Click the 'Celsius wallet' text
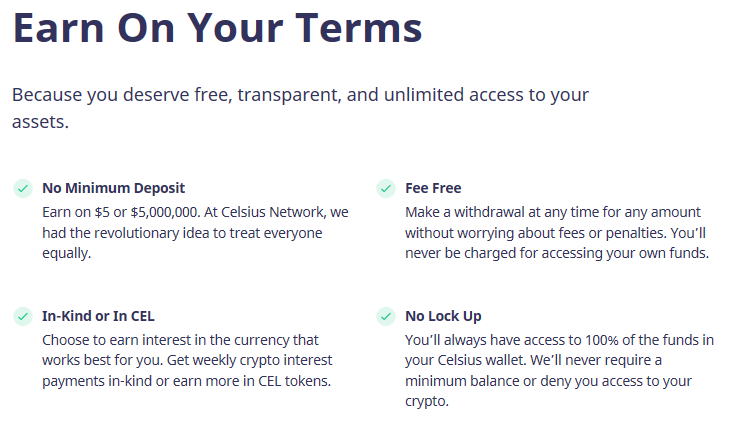 (482, 361)
